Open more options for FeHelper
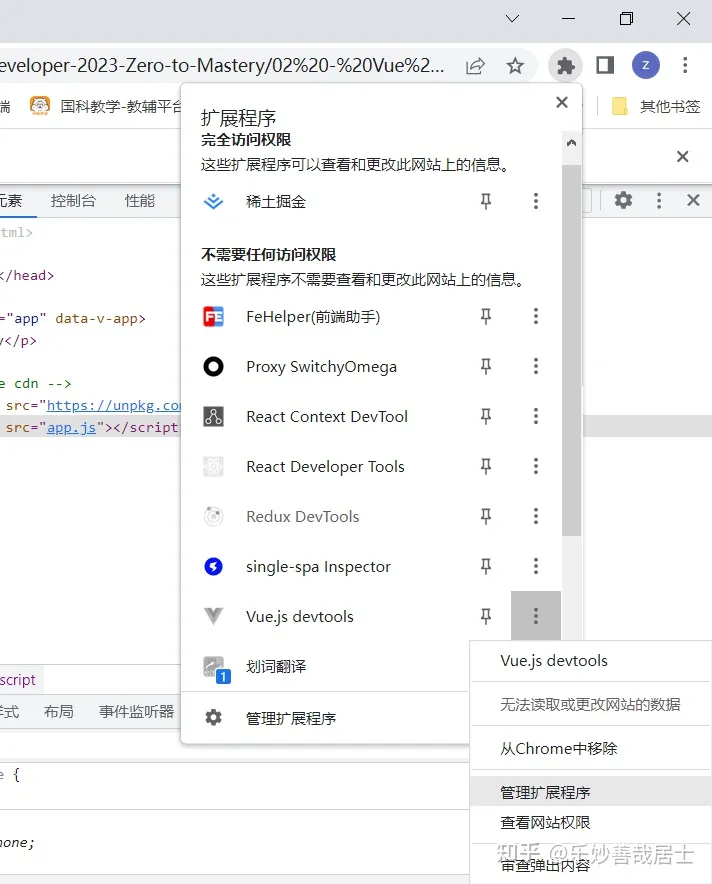The height and width of the screenshot is (884, 712). pos(536,316)
